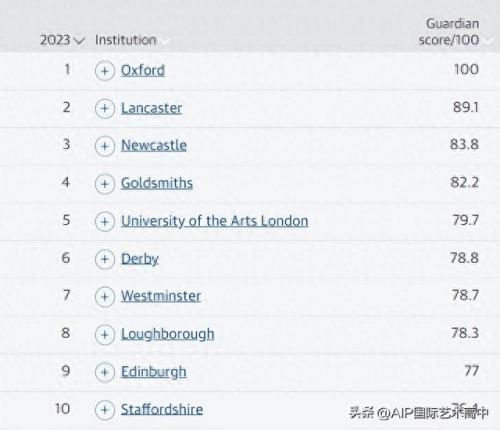The image size is (500, 430).
Task: Open the Lancaster institution link
Action: point(151,108)
